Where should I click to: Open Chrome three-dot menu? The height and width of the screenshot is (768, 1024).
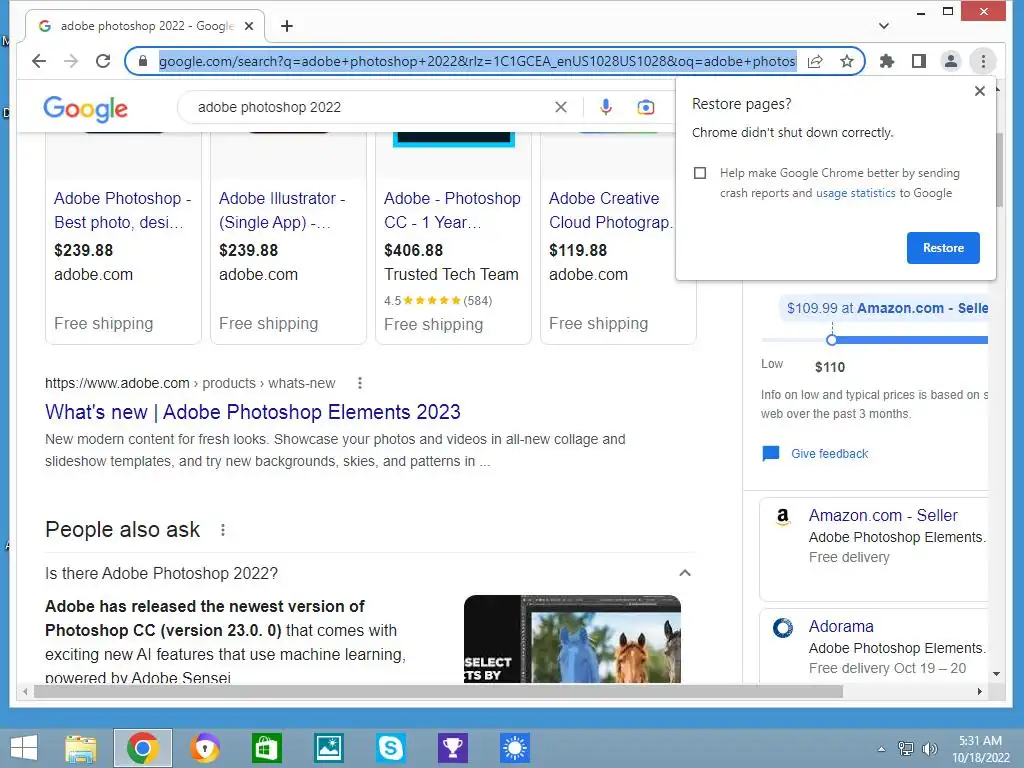(x=983, y=61)
